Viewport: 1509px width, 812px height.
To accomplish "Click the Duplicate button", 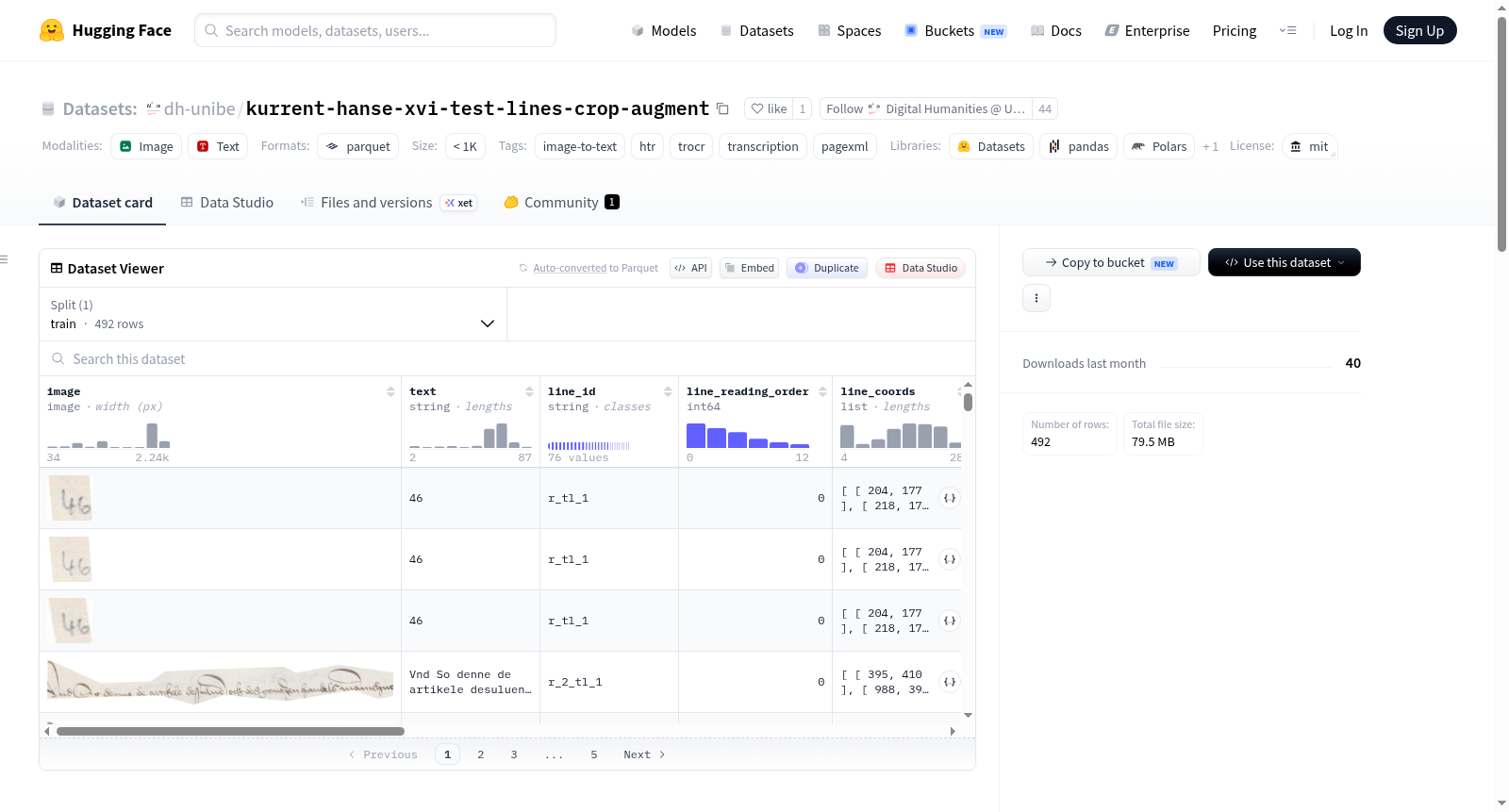I will pos(827,268).
